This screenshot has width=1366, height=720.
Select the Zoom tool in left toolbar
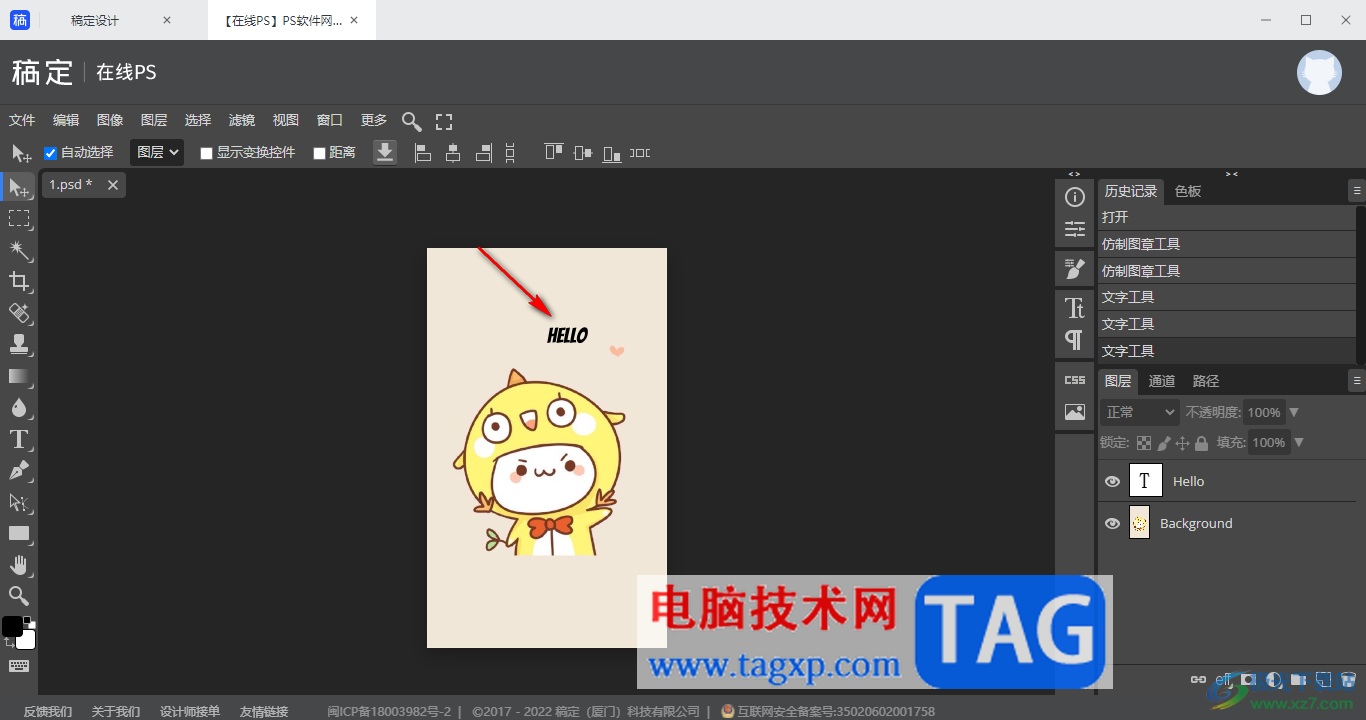click(19, 596)
